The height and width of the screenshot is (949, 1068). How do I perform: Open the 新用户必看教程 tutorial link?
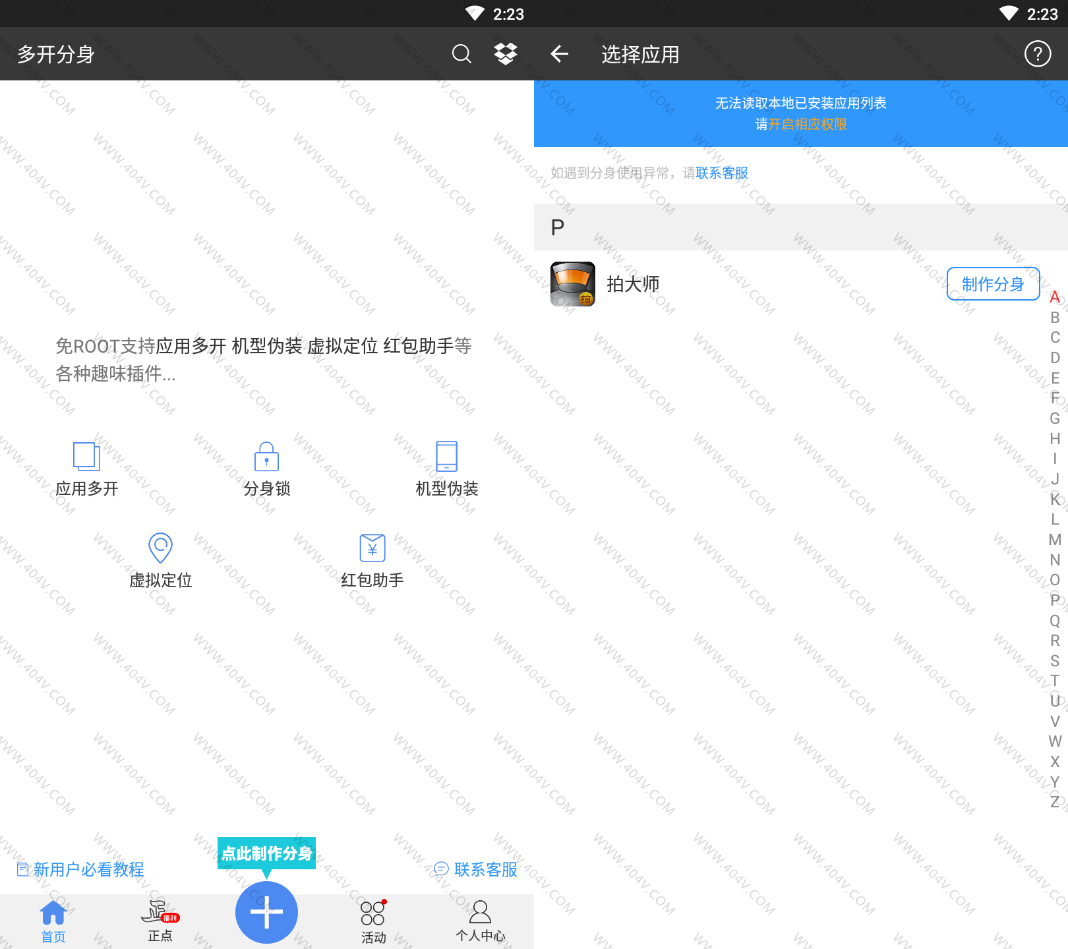[x=81, y=869]
